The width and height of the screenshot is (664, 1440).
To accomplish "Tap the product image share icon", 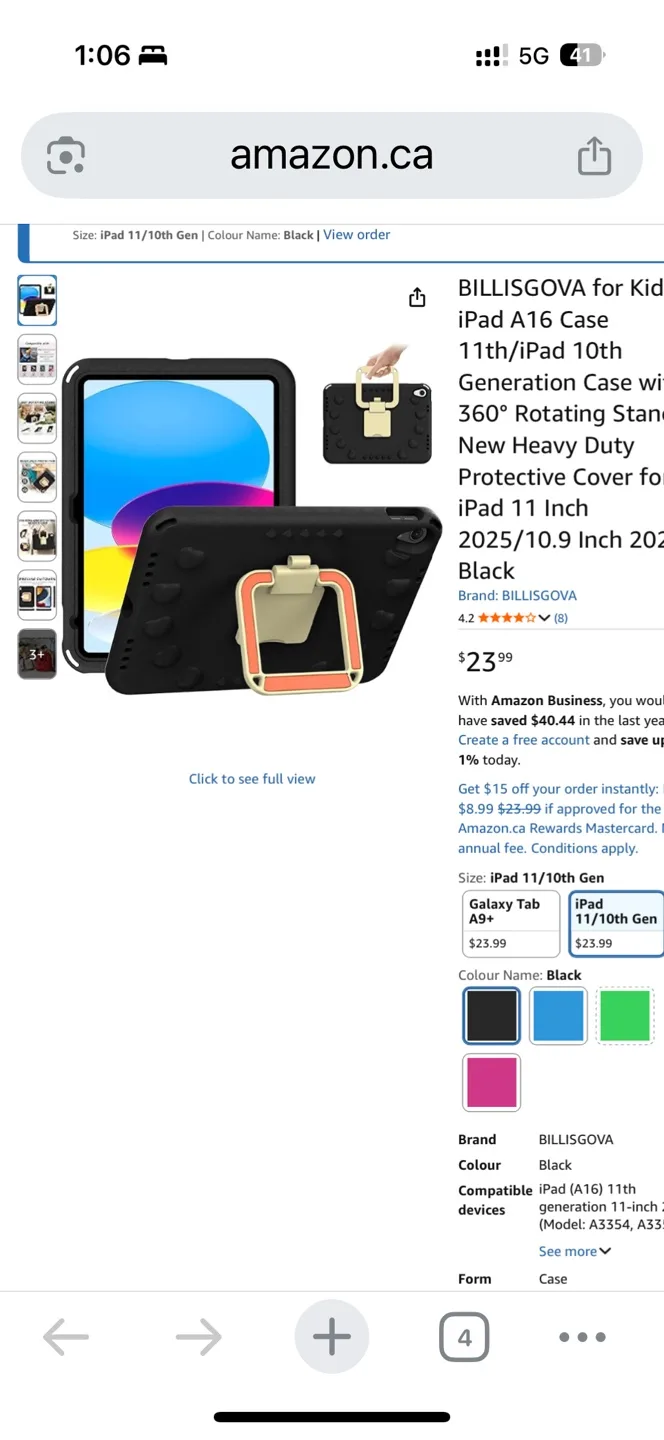I will [x=417, y=297].
